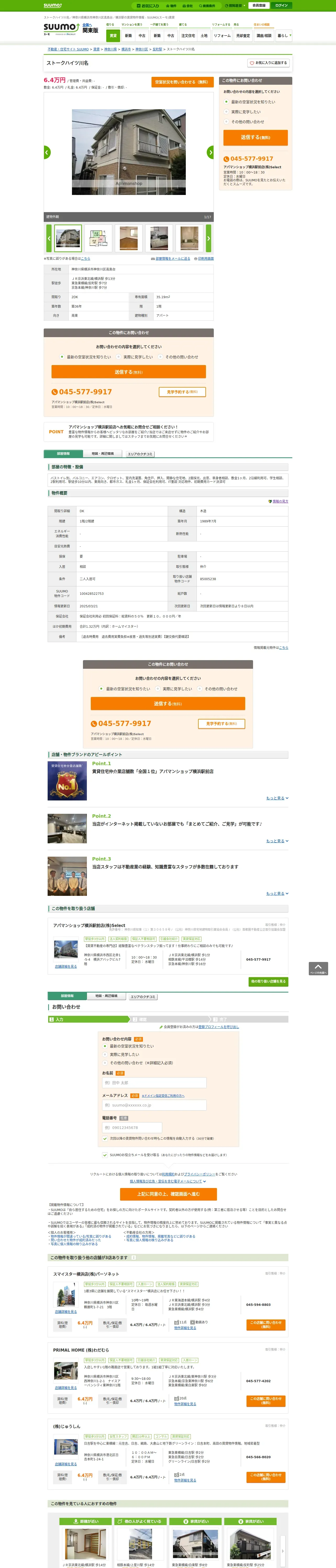
Task: Select the 賃貸 navigation tab
Action: tap(113, 35)
